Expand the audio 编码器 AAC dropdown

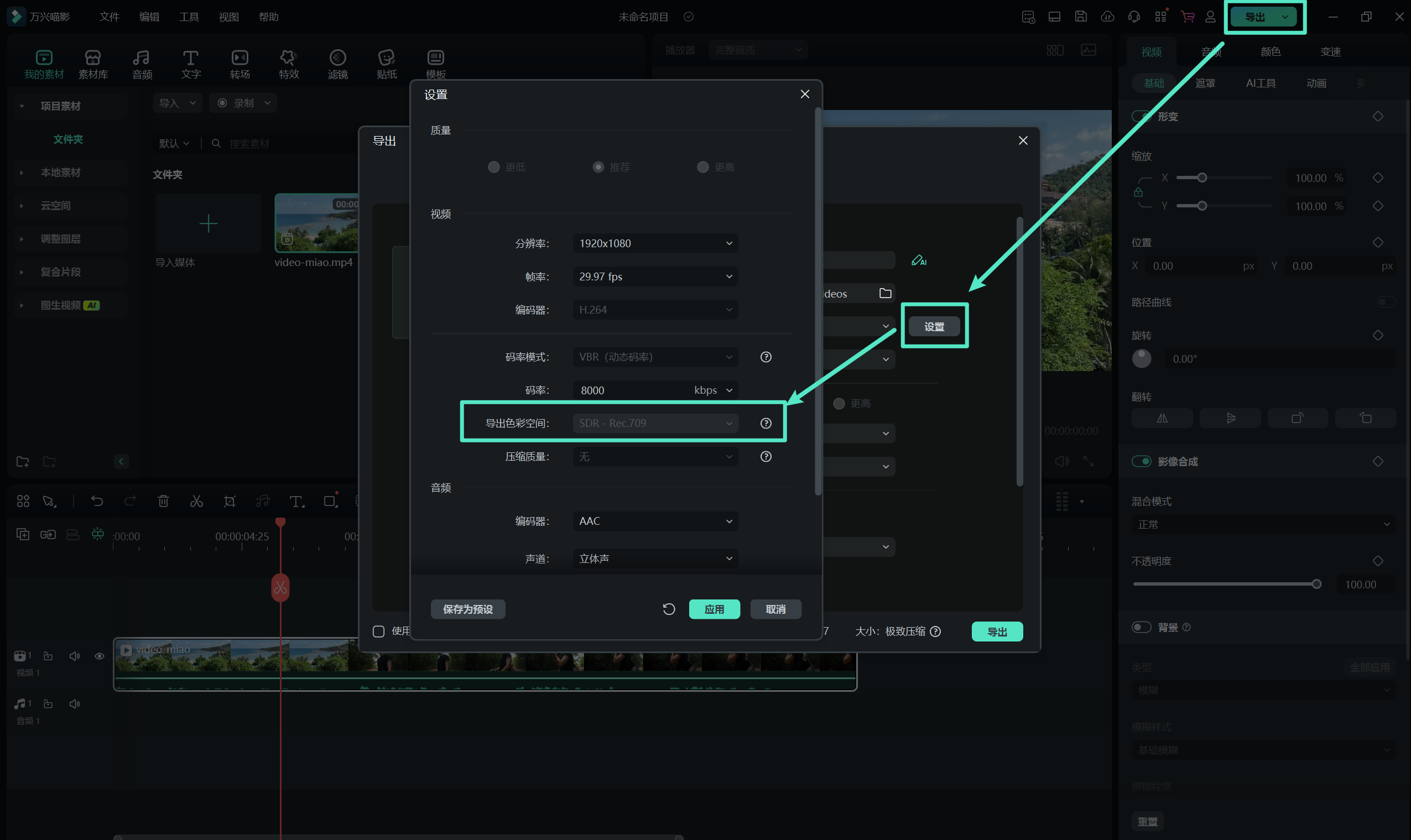pos(655,521)
